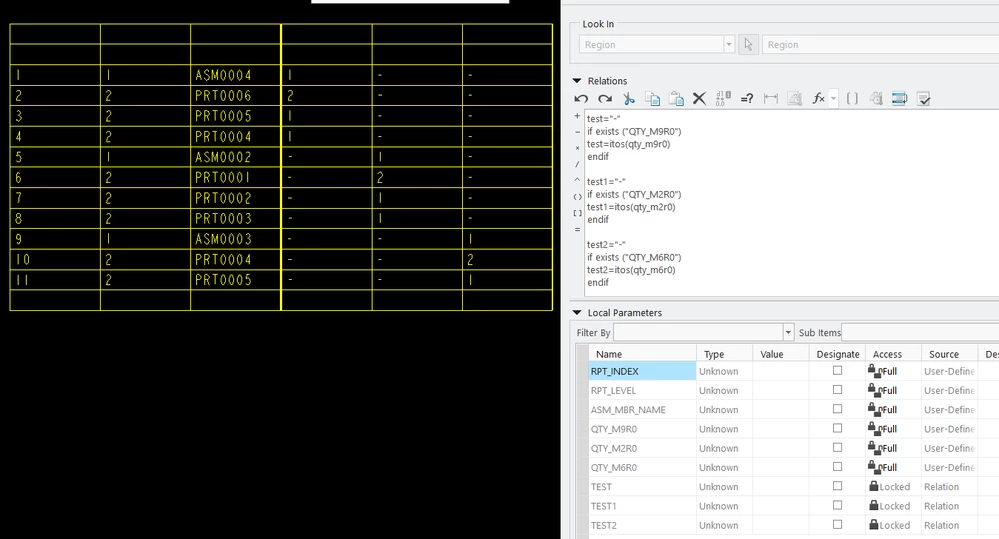Sort parameters by Type column
This screenshot has width=999, height=539.
(724, 354)
